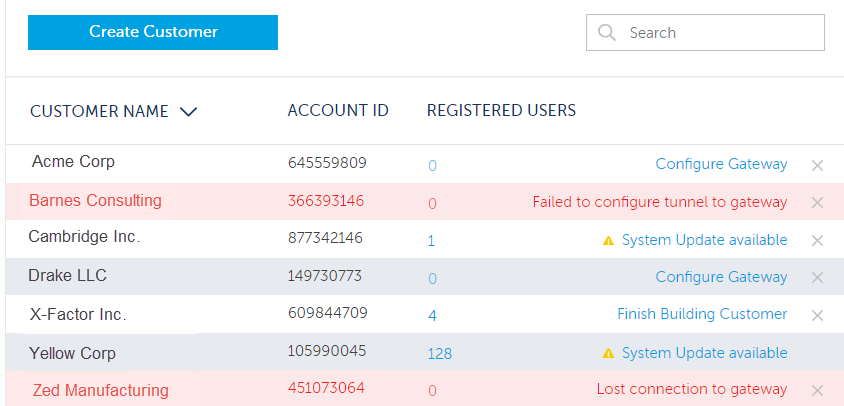Image resolution: width=844 pixels, height=406 pixels.
Task: Remove Barnes Consulting with X icon
Action: [817, 202]
